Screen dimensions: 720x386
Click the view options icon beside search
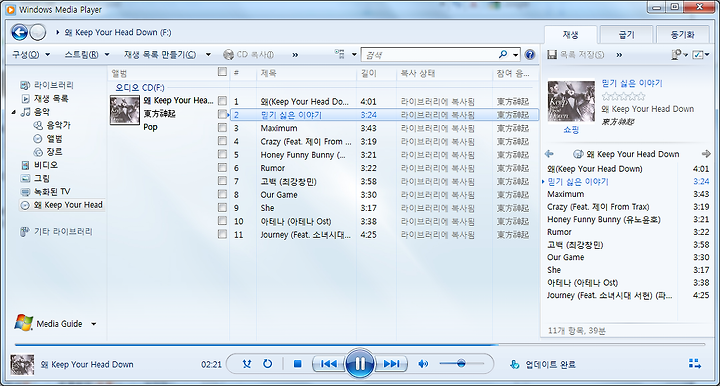340,54
